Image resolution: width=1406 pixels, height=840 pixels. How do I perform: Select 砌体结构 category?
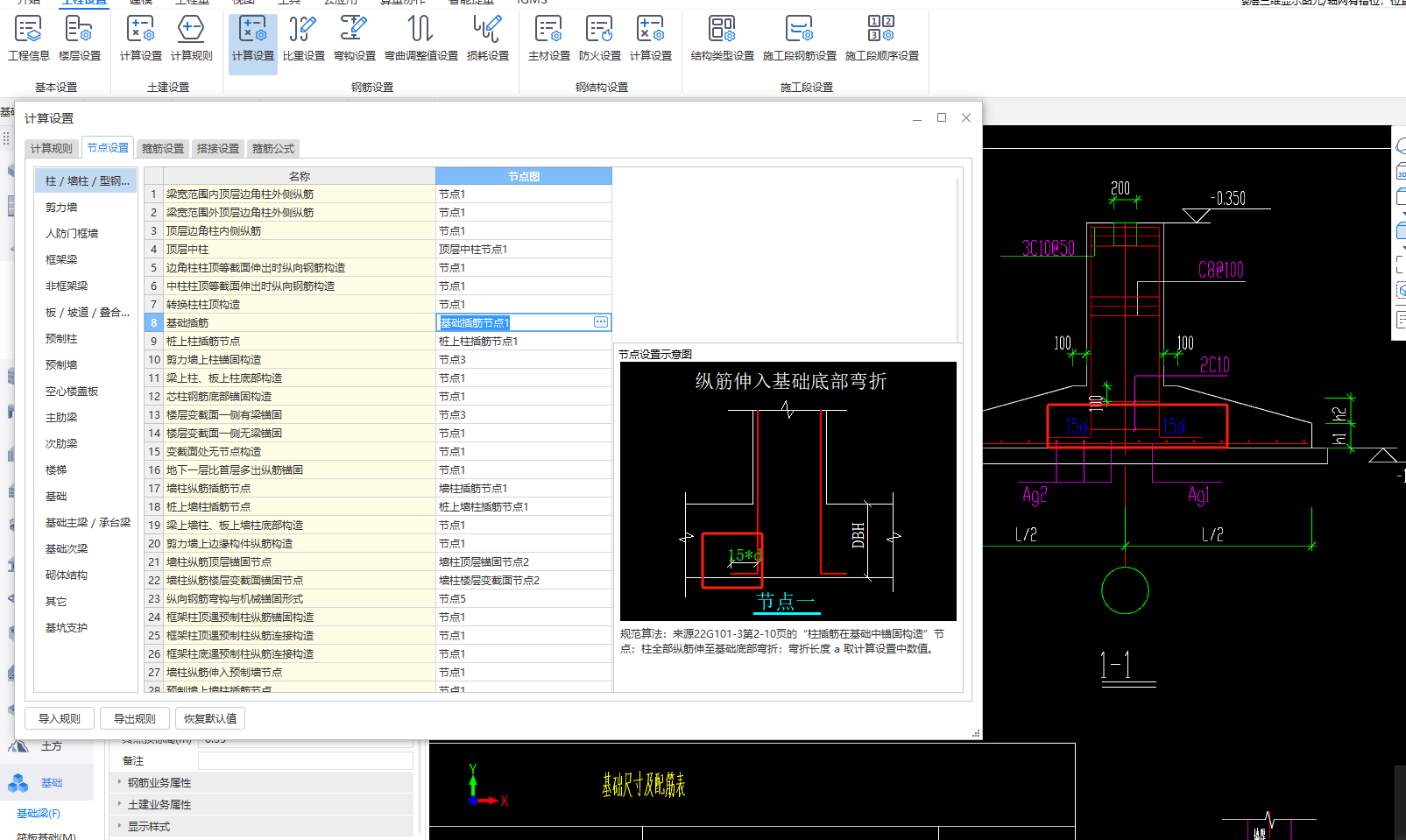tap(86, 575)
